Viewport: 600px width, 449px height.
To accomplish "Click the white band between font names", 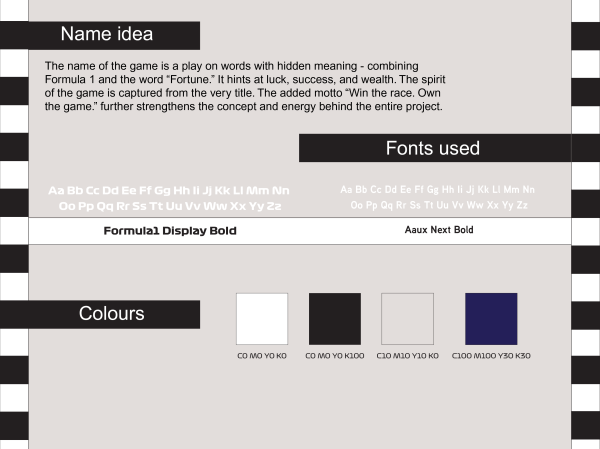I will (300, 230).
